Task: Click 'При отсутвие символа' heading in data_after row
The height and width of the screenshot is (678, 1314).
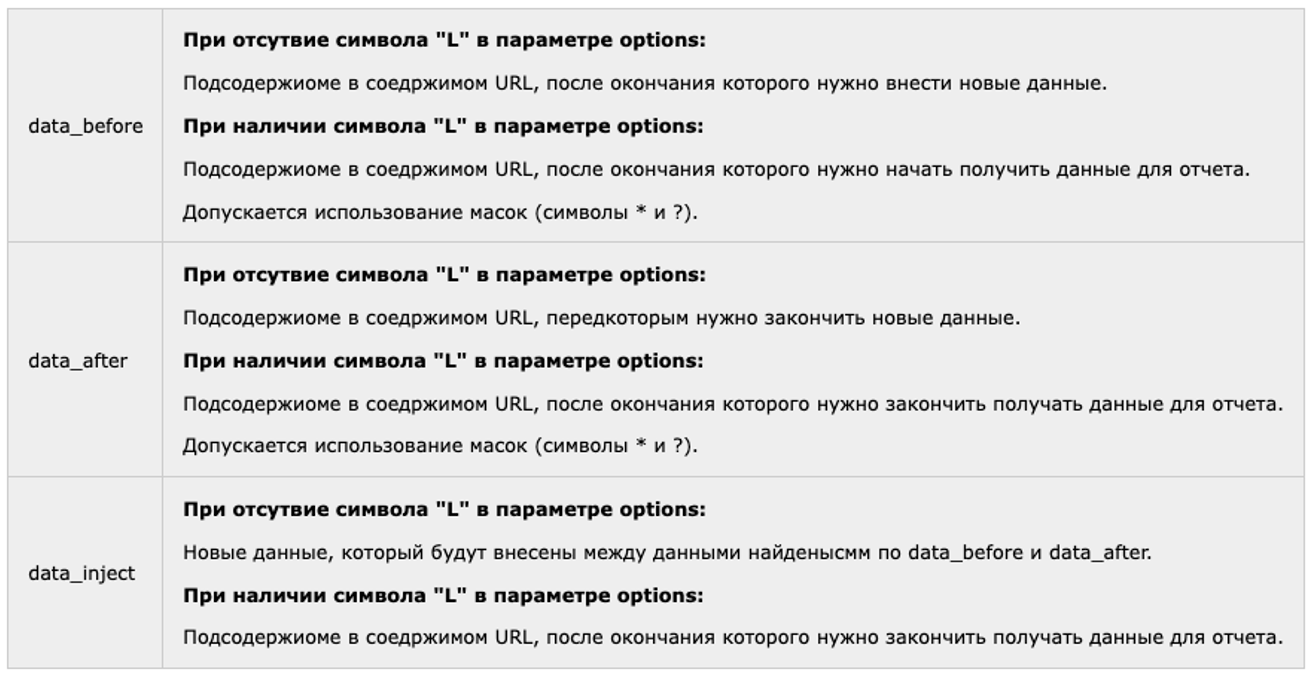Action: (x=444, y=275)
